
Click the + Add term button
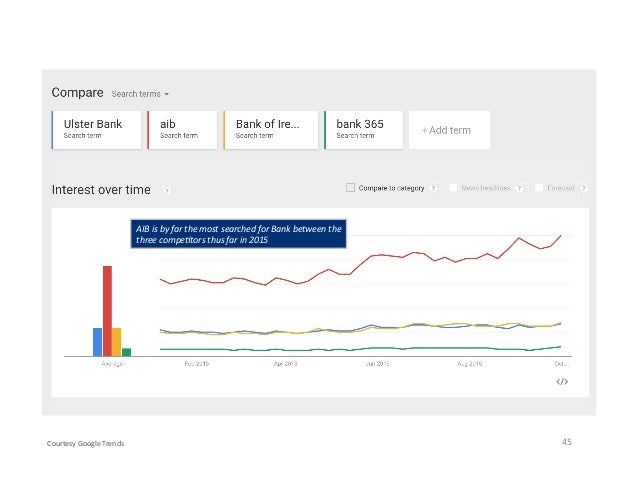(446, 130)
